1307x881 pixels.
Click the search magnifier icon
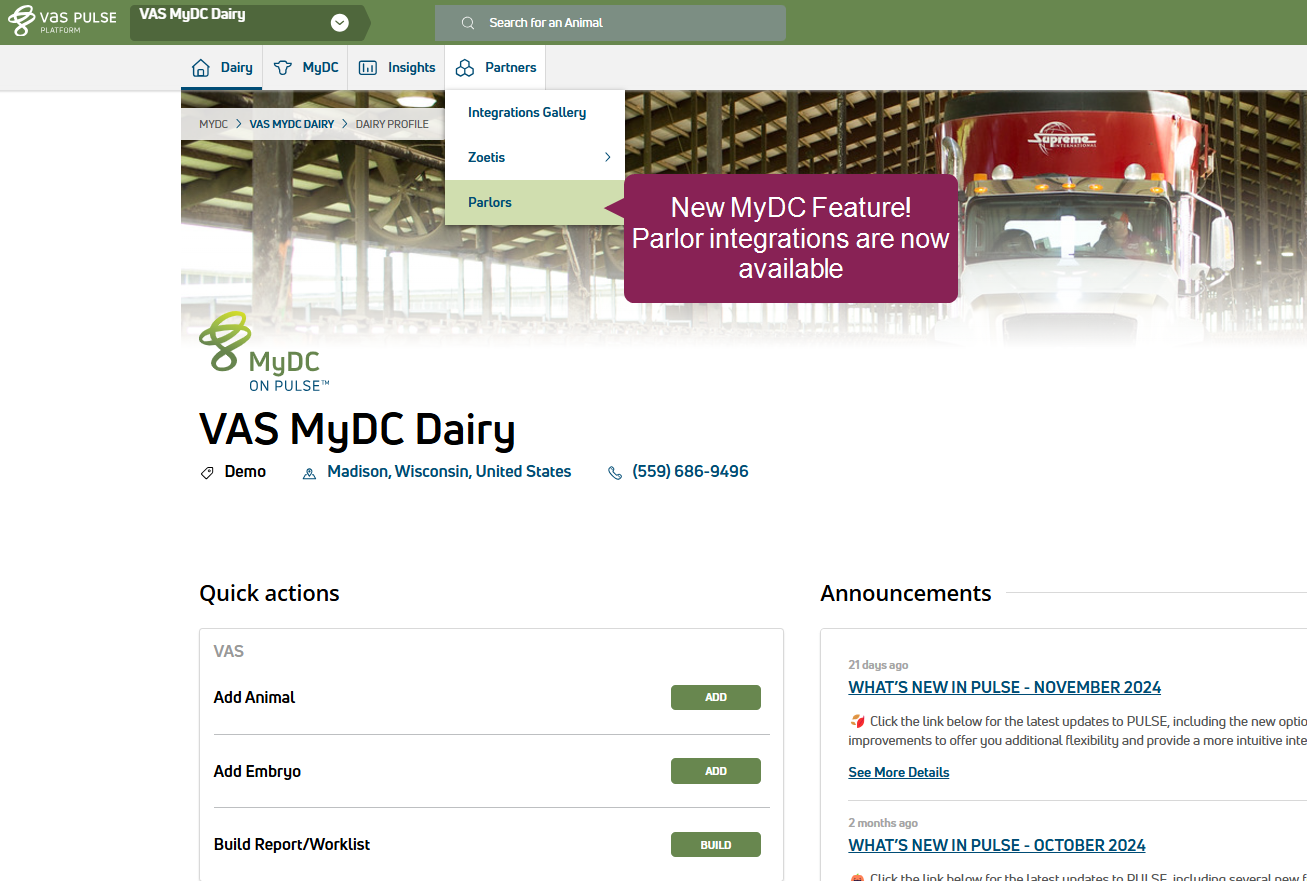(467, 23)
